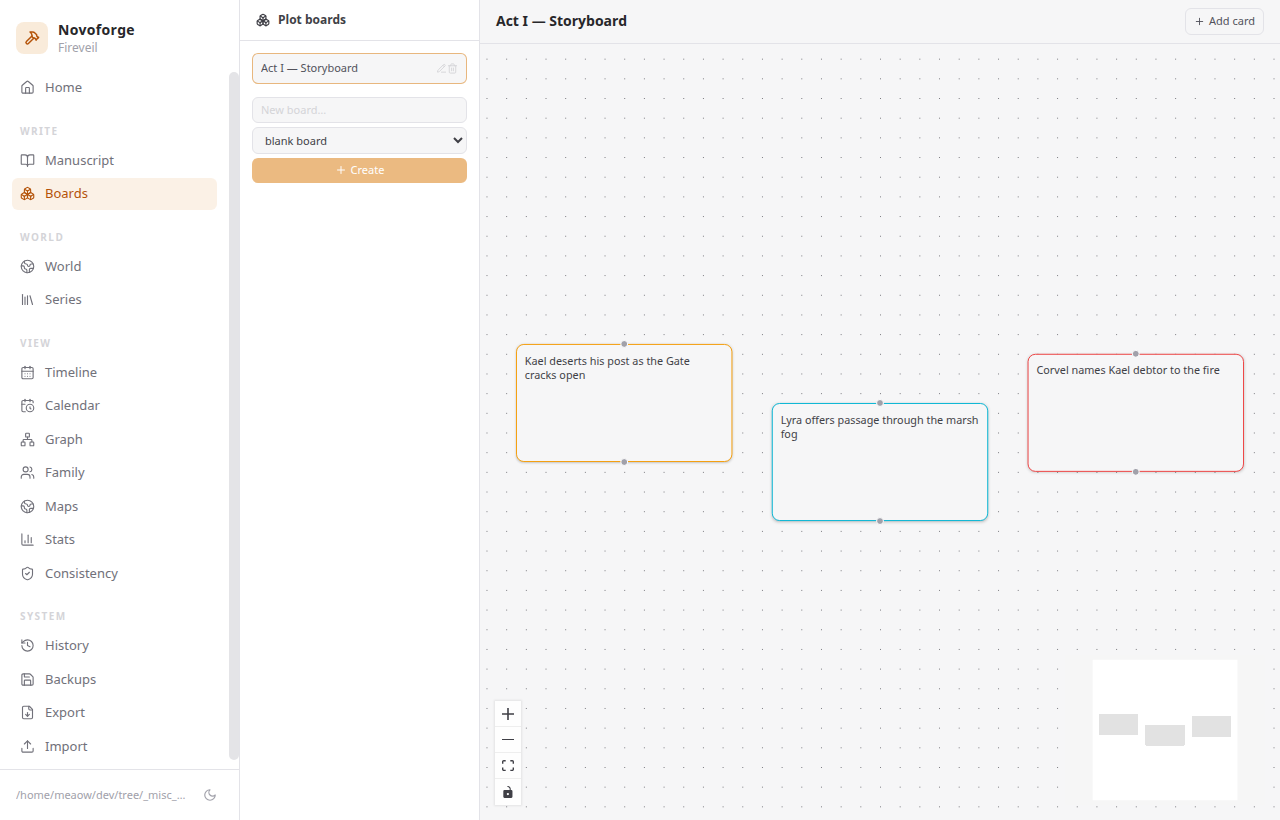This screenshot has width=1280, height=820.
Task: Click the Create board button
Action: point(359,171)
